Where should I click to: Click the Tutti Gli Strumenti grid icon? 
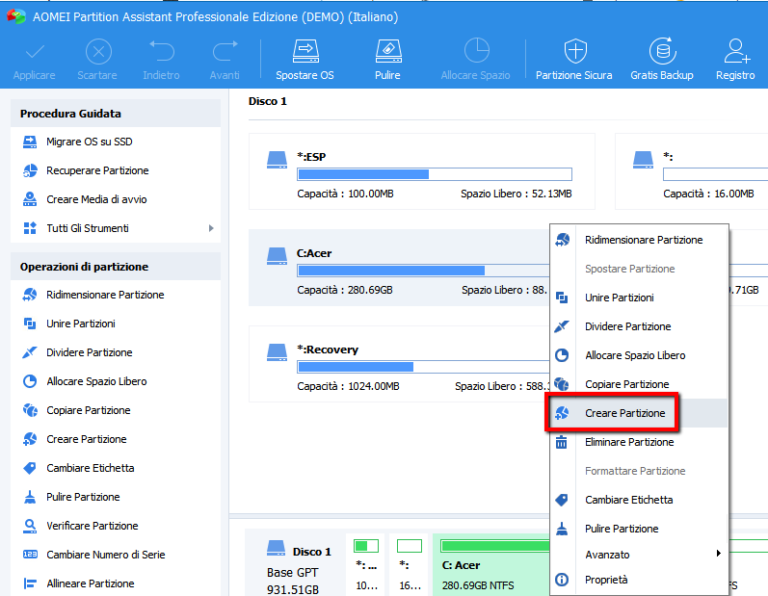30,228
